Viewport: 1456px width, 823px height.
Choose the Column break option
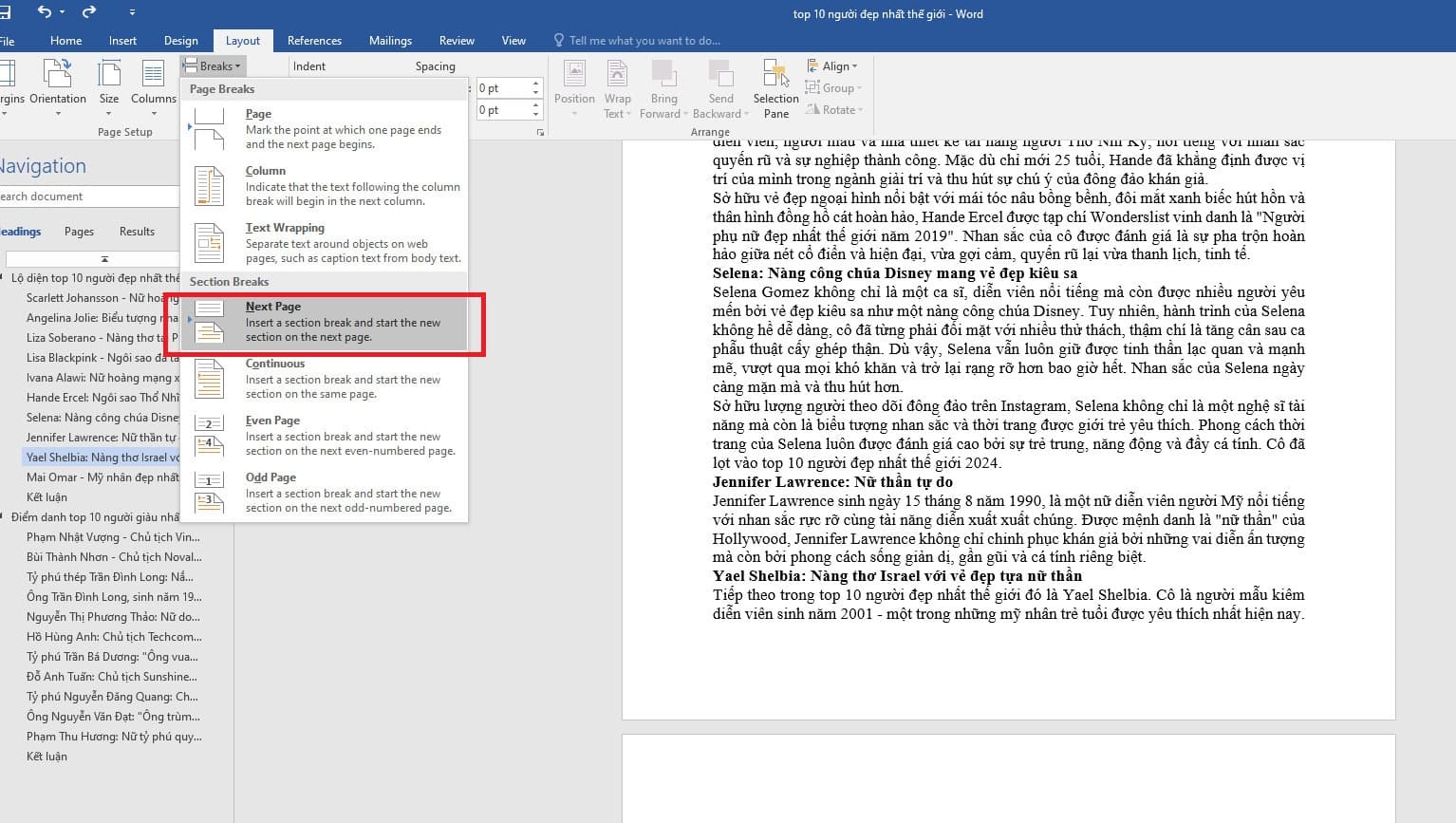point(325,185)
